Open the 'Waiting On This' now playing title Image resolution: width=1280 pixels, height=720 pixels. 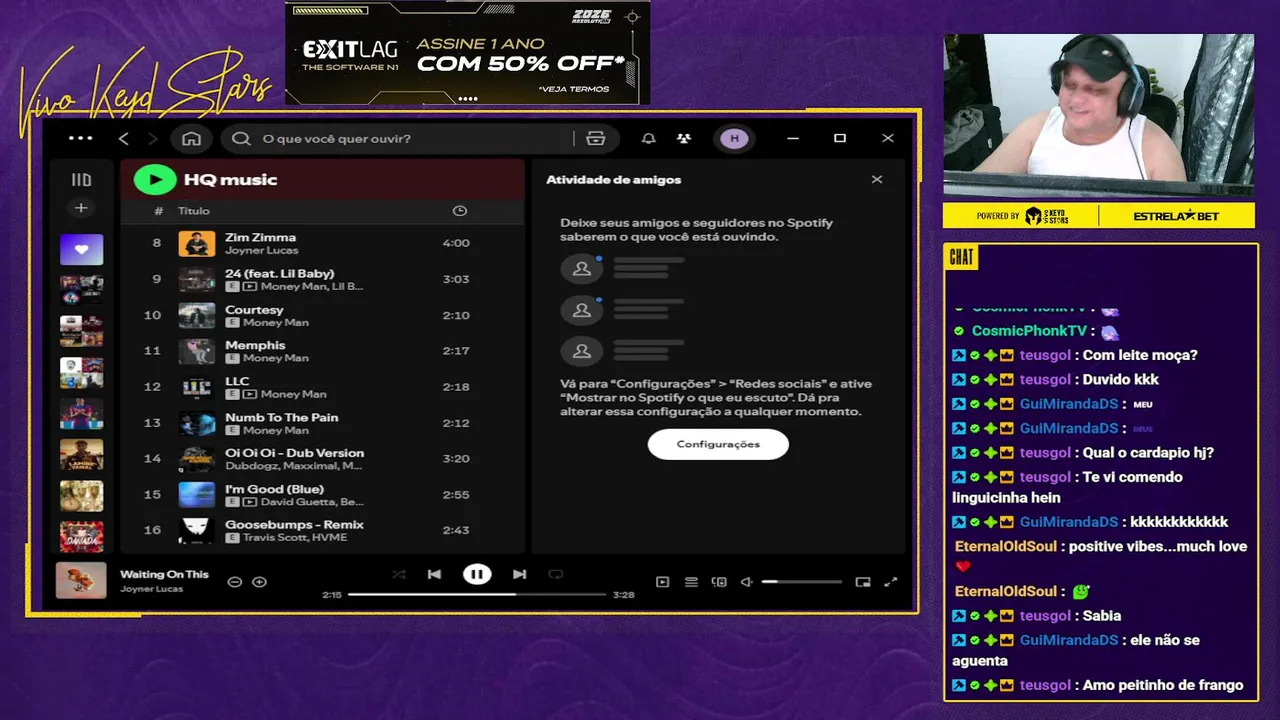pos(164,574)
